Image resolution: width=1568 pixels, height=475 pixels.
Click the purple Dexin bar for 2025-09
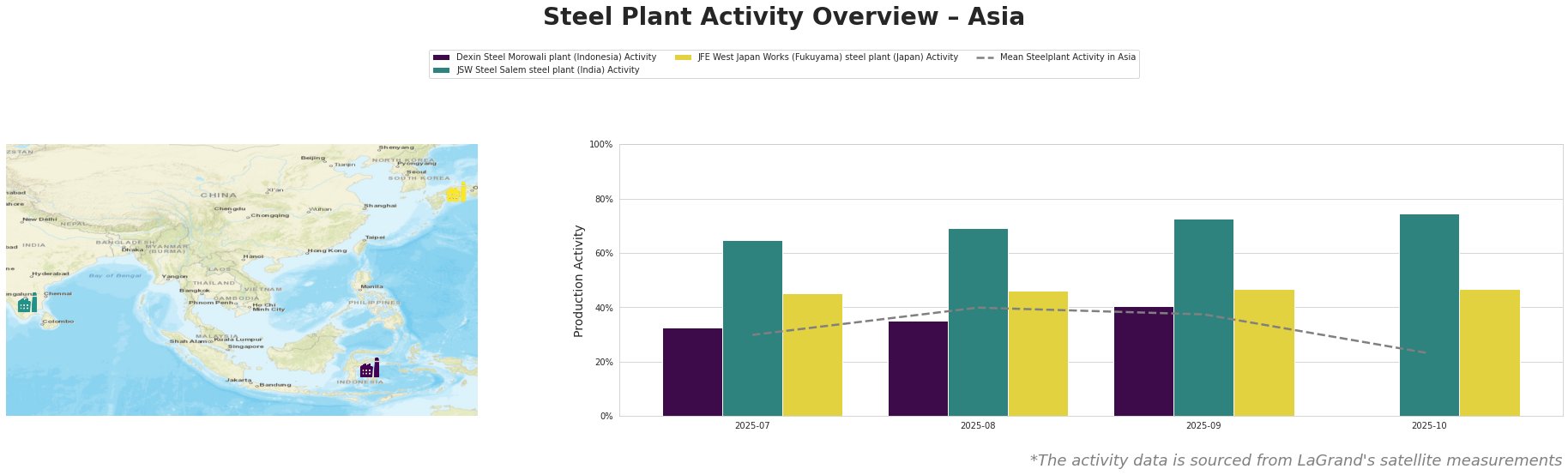[x=1143, y=361]
